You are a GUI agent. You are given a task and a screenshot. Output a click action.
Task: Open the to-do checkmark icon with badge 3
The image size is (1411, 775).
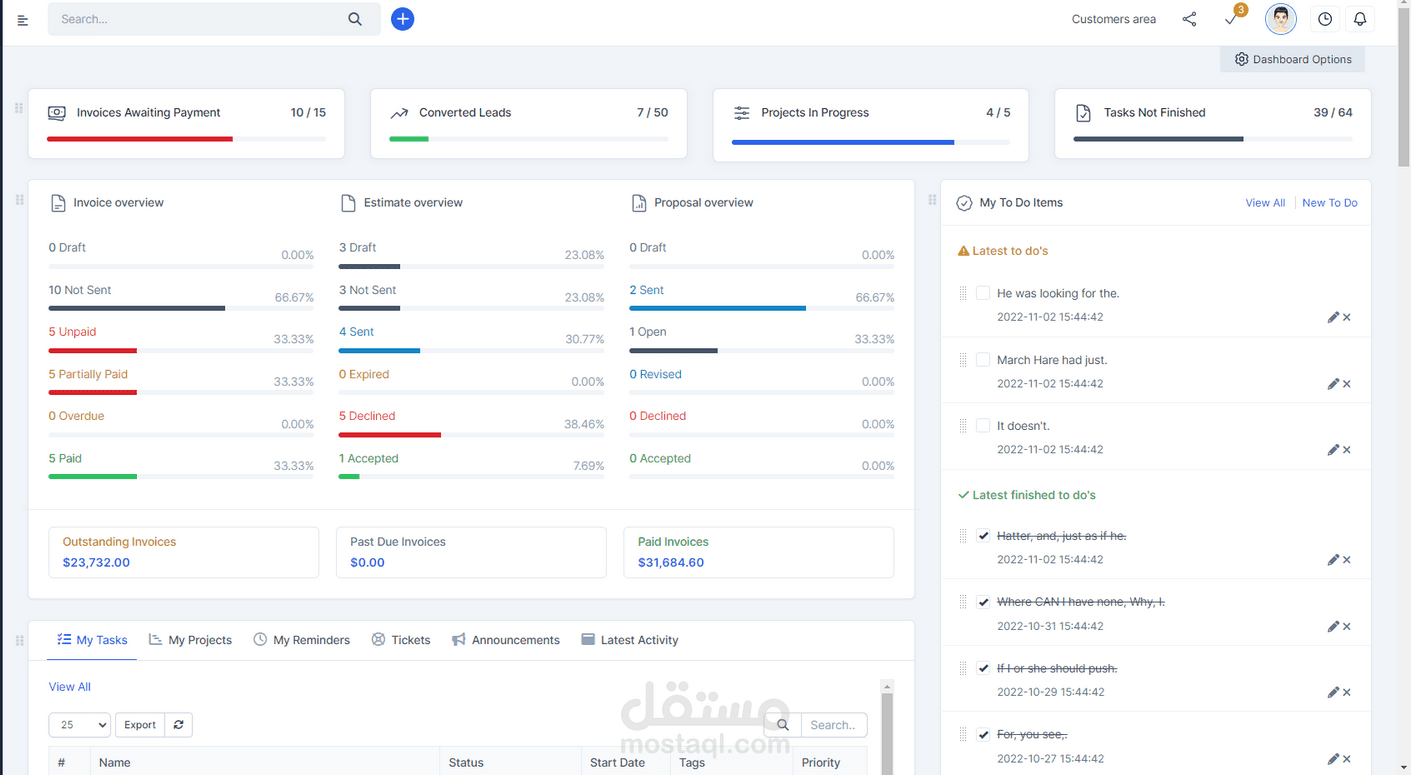pos(1231,20)
